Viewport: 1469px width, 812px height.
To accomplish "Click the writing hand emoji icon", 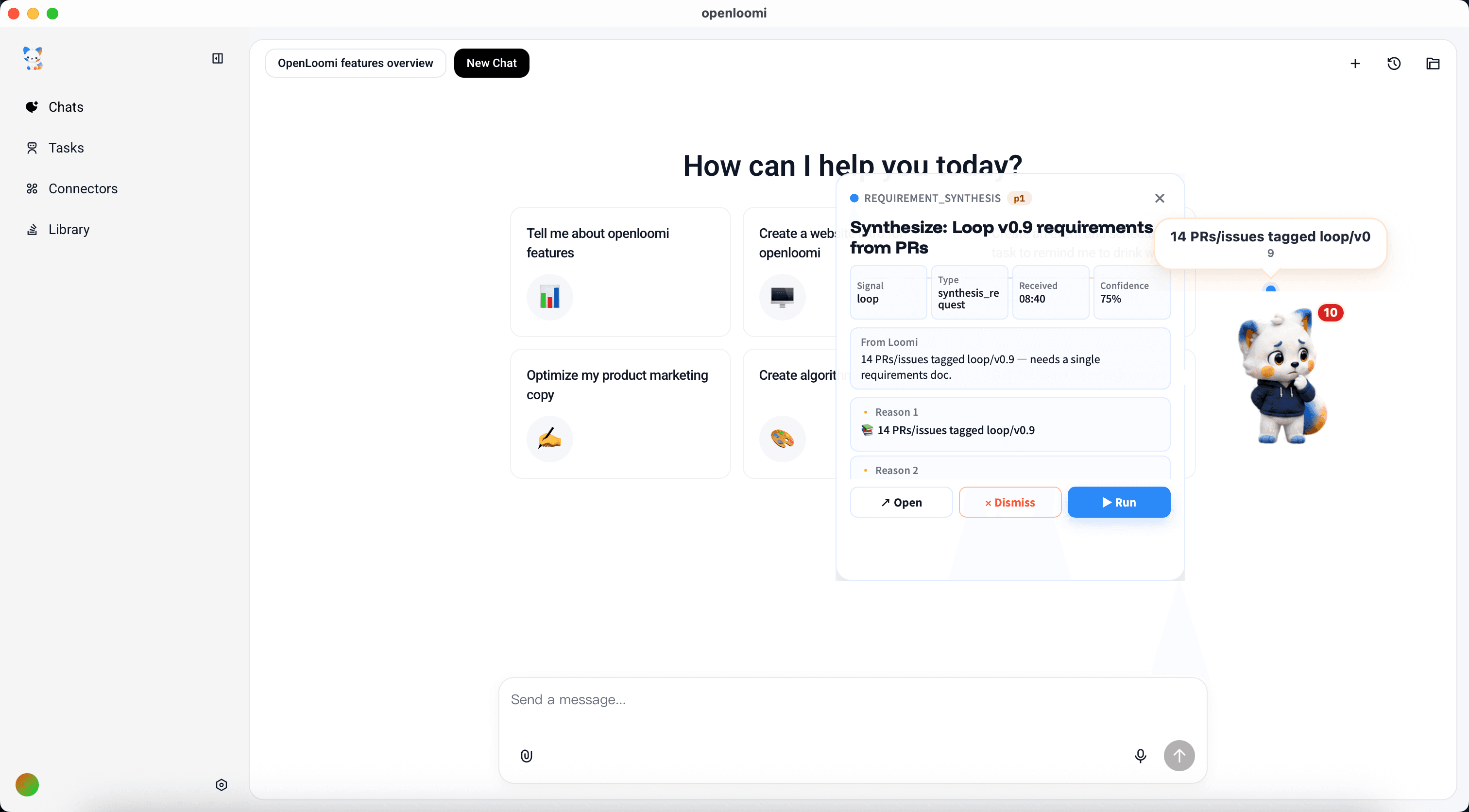I will [550, 439].
